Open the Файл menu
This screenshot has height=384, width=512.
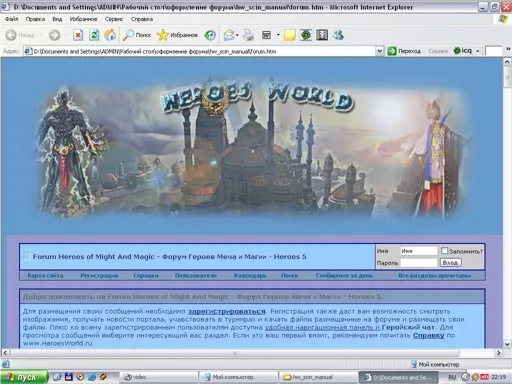pyautogui.click(x=12, y=19)
